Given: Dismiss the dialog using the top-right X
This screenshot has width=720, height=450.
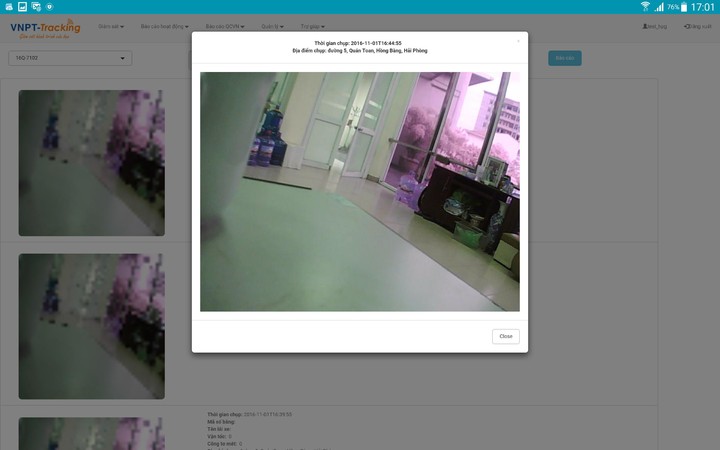Looking at the screenshot, I should tap(518, 41).
